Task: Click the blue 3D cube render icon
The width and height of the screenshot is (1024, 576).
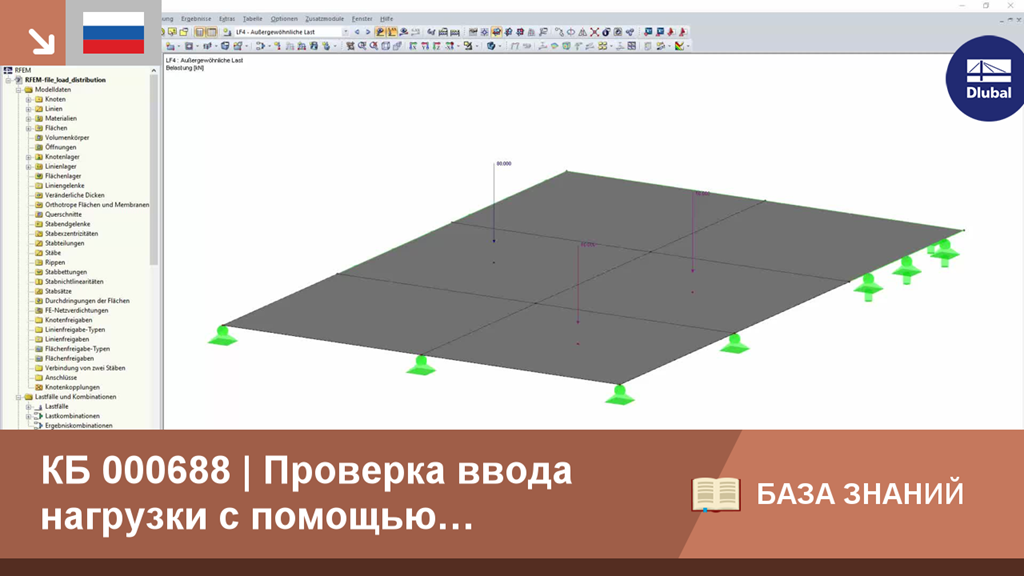Action: (x=490, y=46)
